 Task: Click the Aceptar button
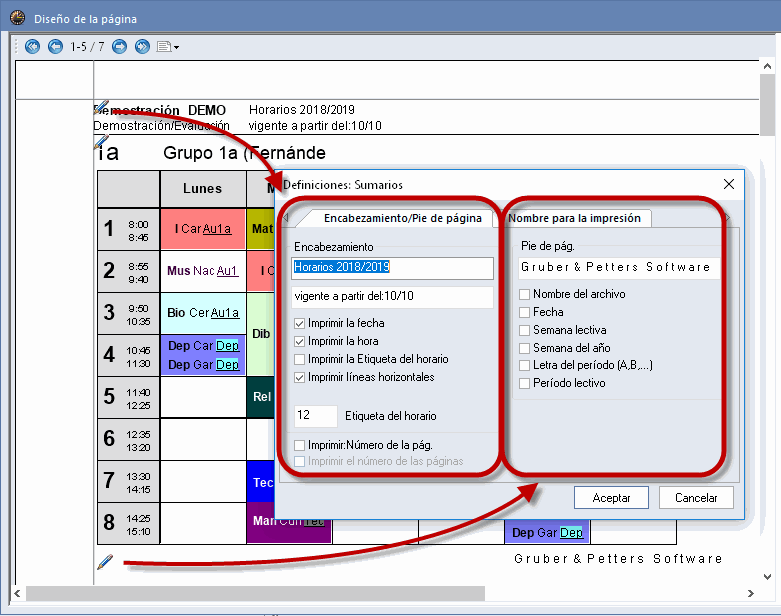(x=611, y=497)
